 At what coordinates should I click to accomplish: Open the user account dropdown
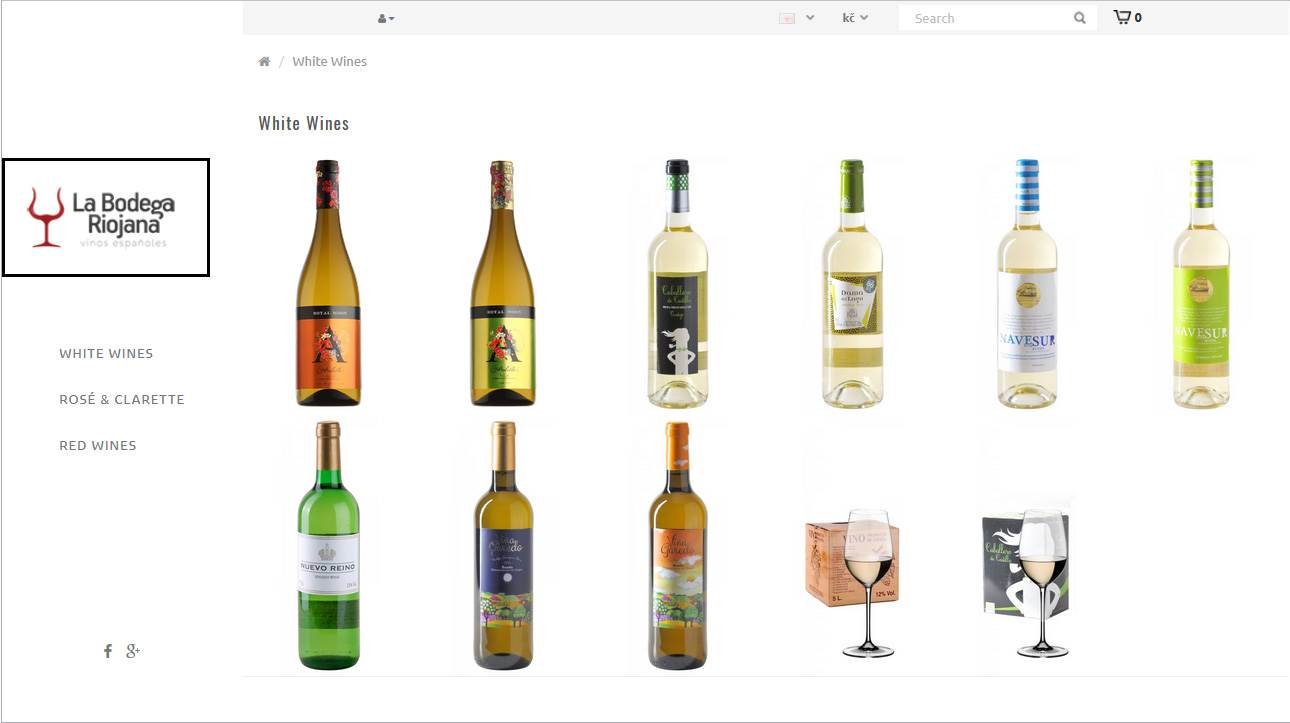(385, 18)
